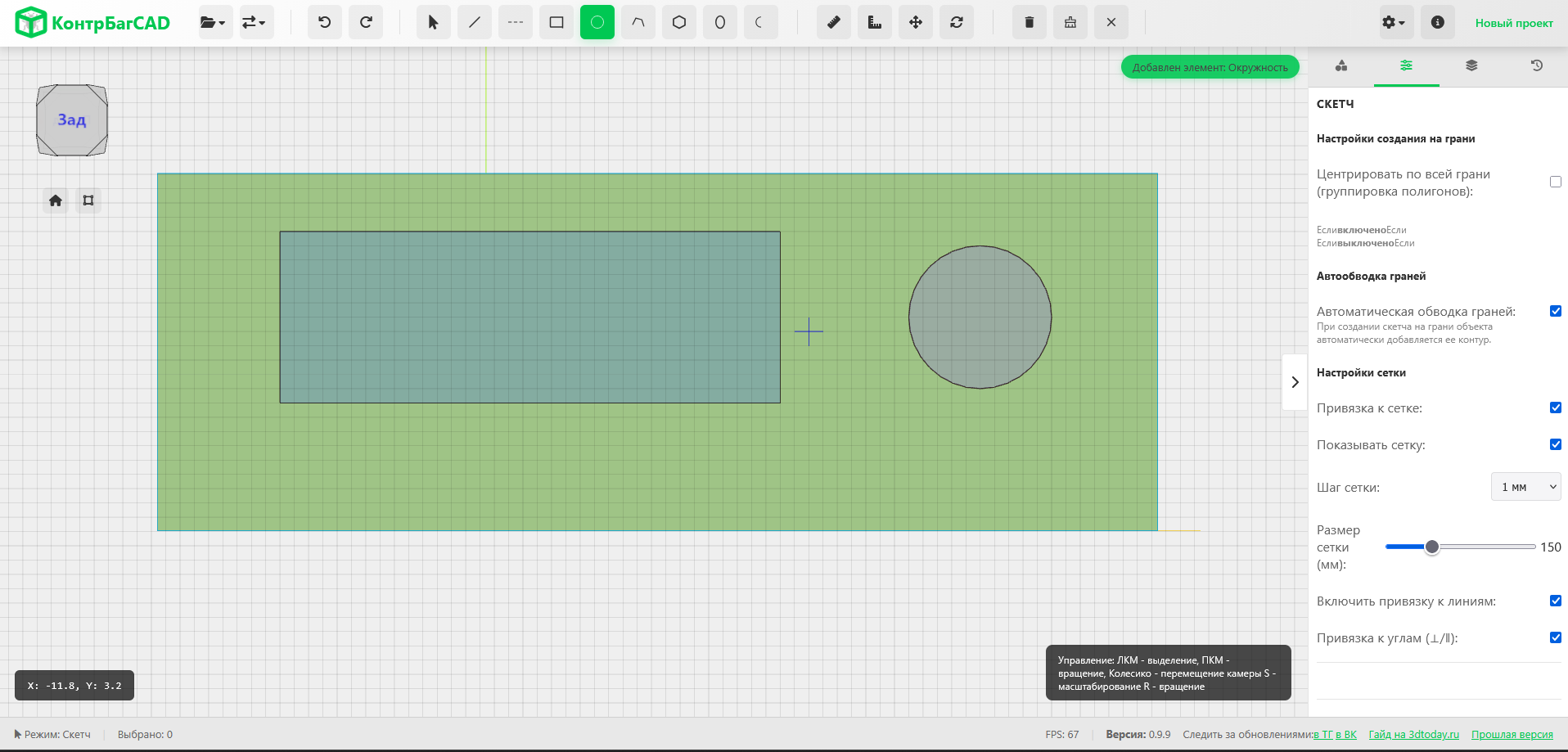Uncheck 'Показывать сетку' option
The height and width of the screenshot is (752, 1568).
click(1555, 444)
